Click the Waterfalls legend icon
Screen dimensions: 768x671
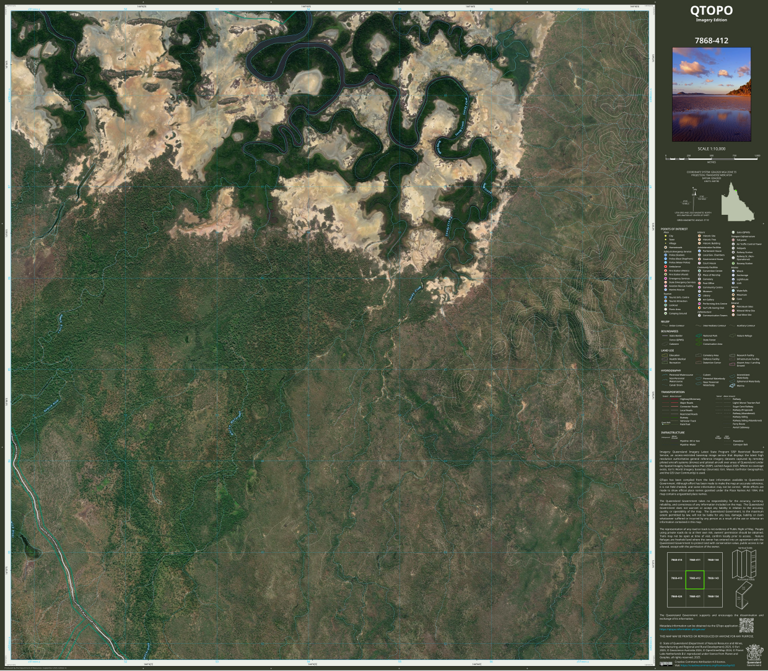coord(733,290)
